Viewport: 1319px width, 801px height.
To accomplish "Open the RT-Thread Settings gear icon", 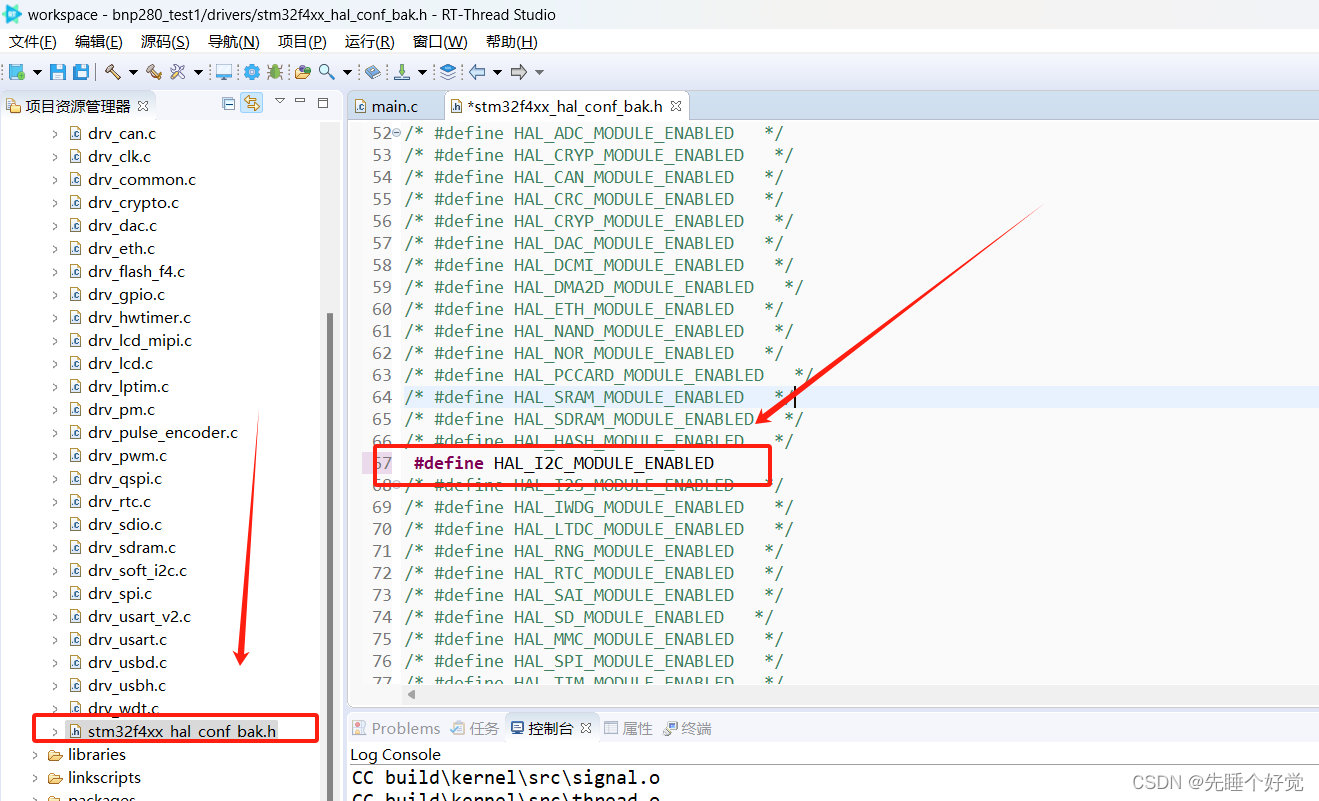I will point(252,72).
